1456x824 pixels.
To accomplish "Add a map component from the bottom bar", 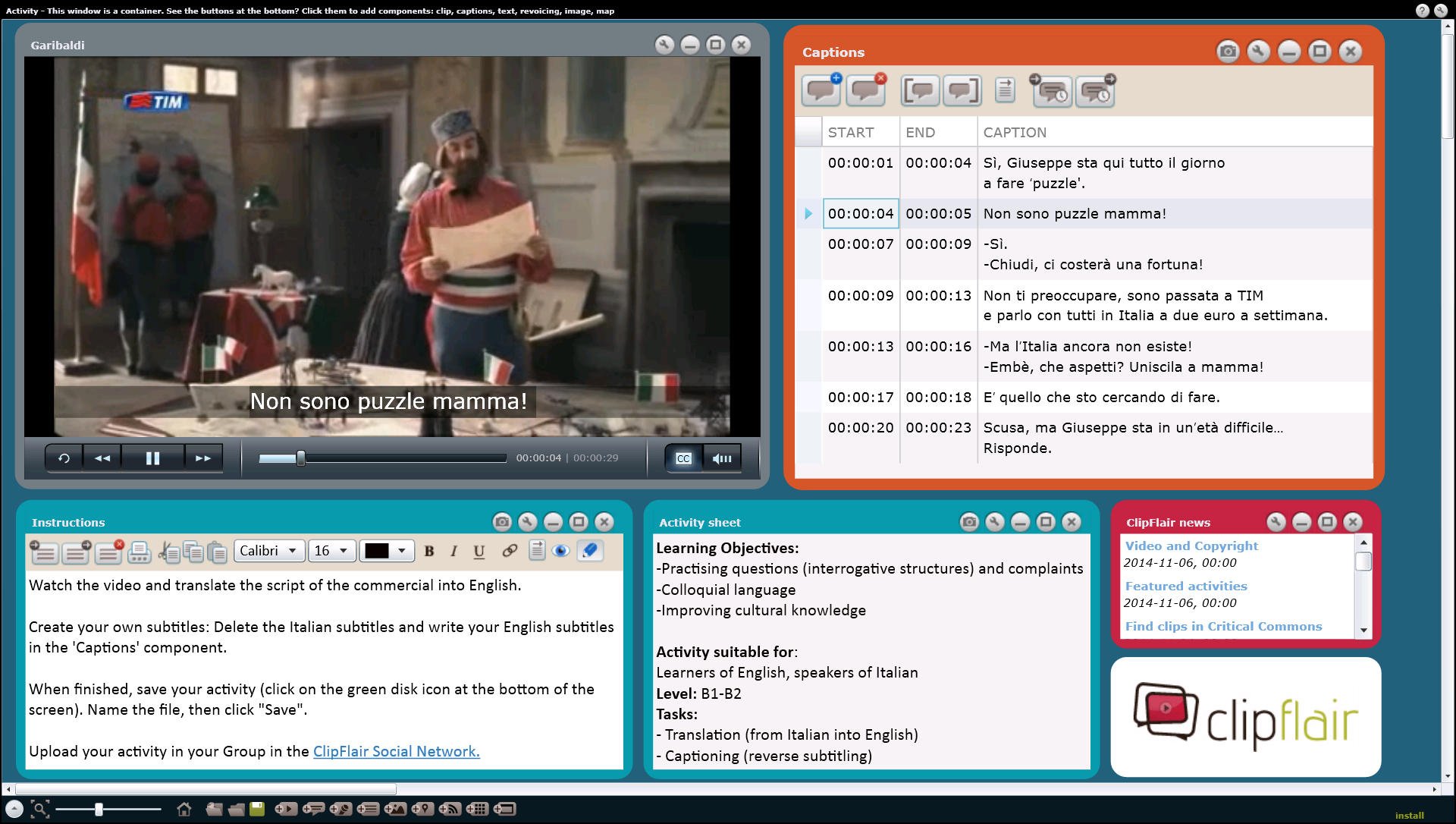I will click(422, 809).
